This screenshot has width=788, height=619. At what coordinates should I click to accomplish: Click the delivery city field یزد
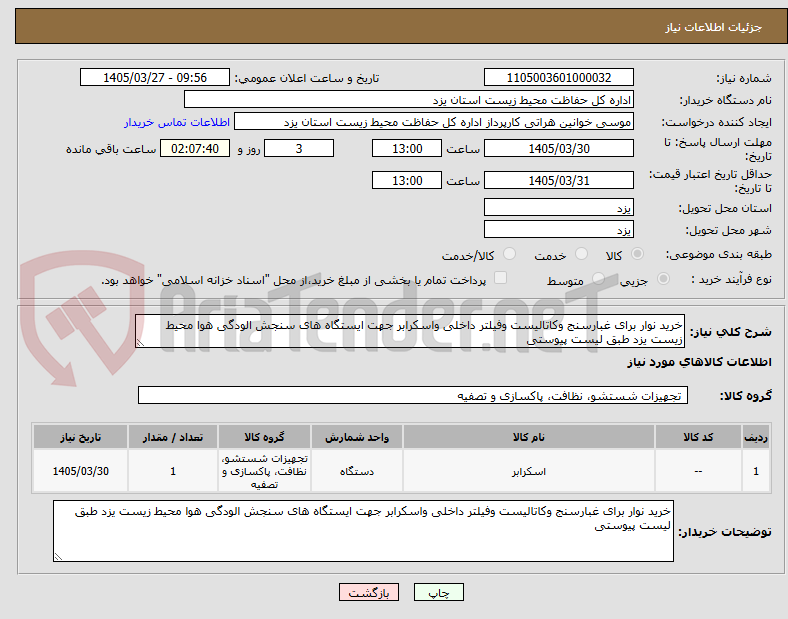(558, 230)
